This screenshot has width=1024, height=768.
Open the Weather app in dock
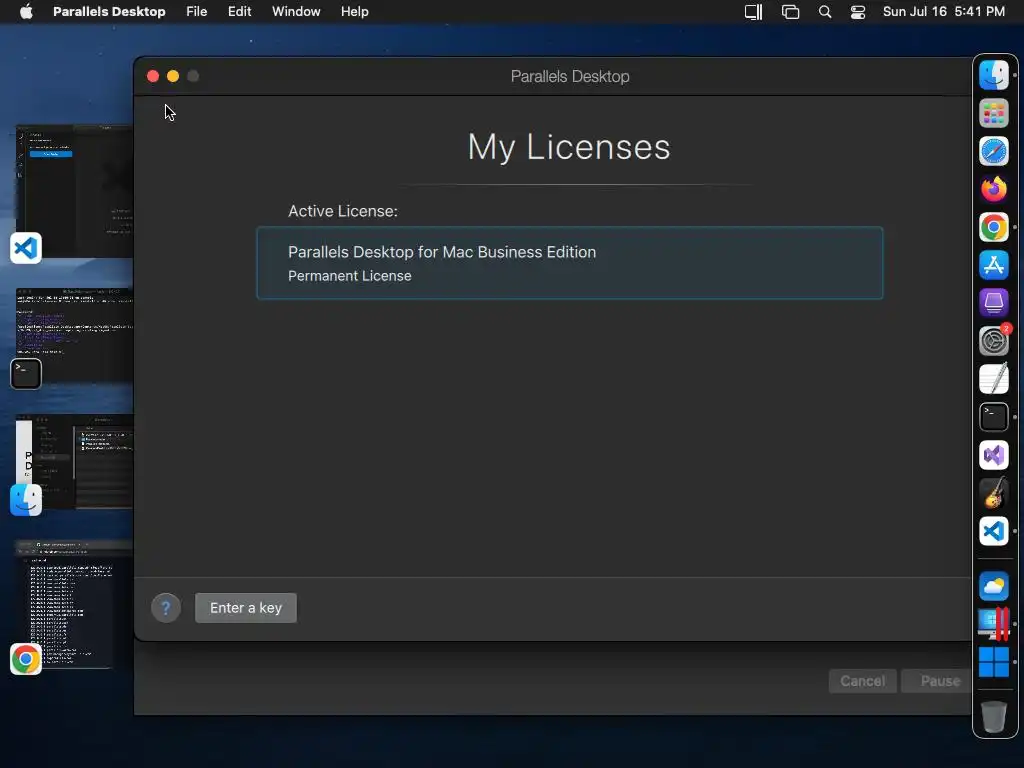[993, 586]
